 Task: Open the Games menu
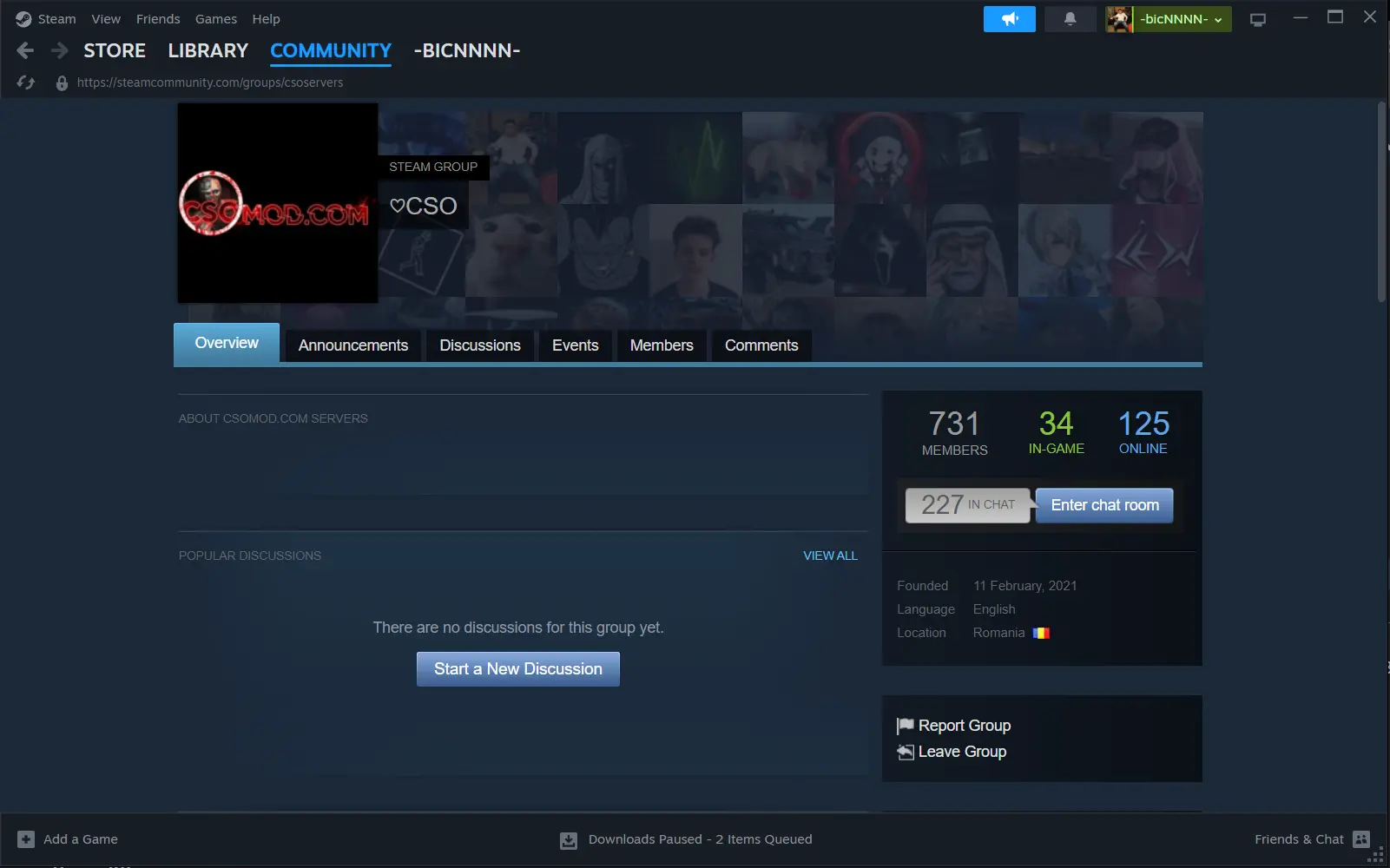click(216, 19)
